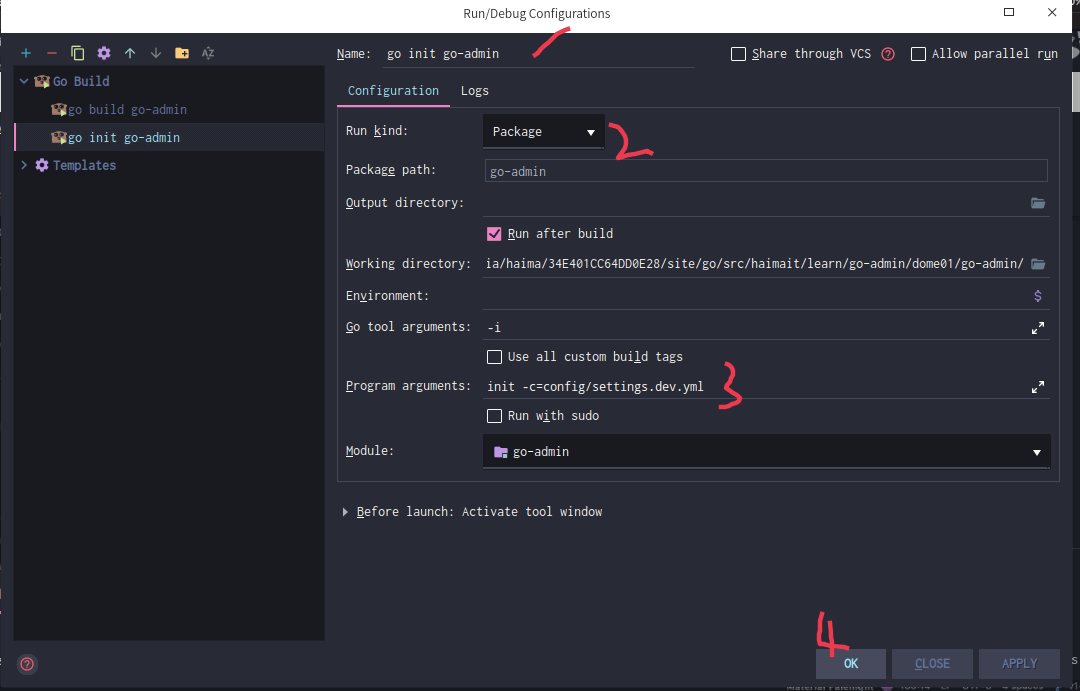Screen dimensions: 1080x691
Task: Click into the Output directory field
Action: [756, 203]
